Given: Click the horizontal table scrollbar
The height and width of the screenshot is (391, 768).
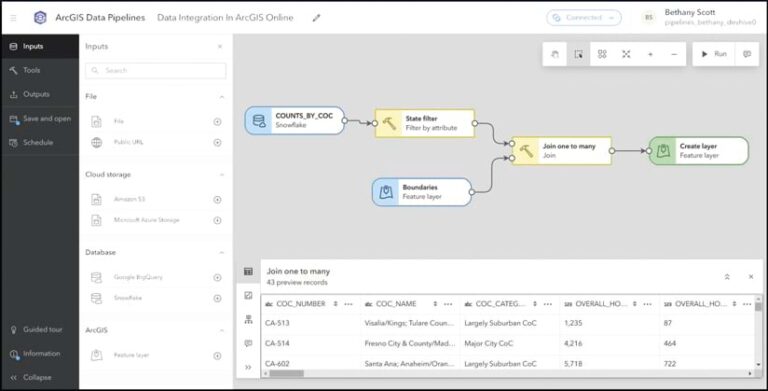Looking at the screenshot, I should [x=287, y=373].
